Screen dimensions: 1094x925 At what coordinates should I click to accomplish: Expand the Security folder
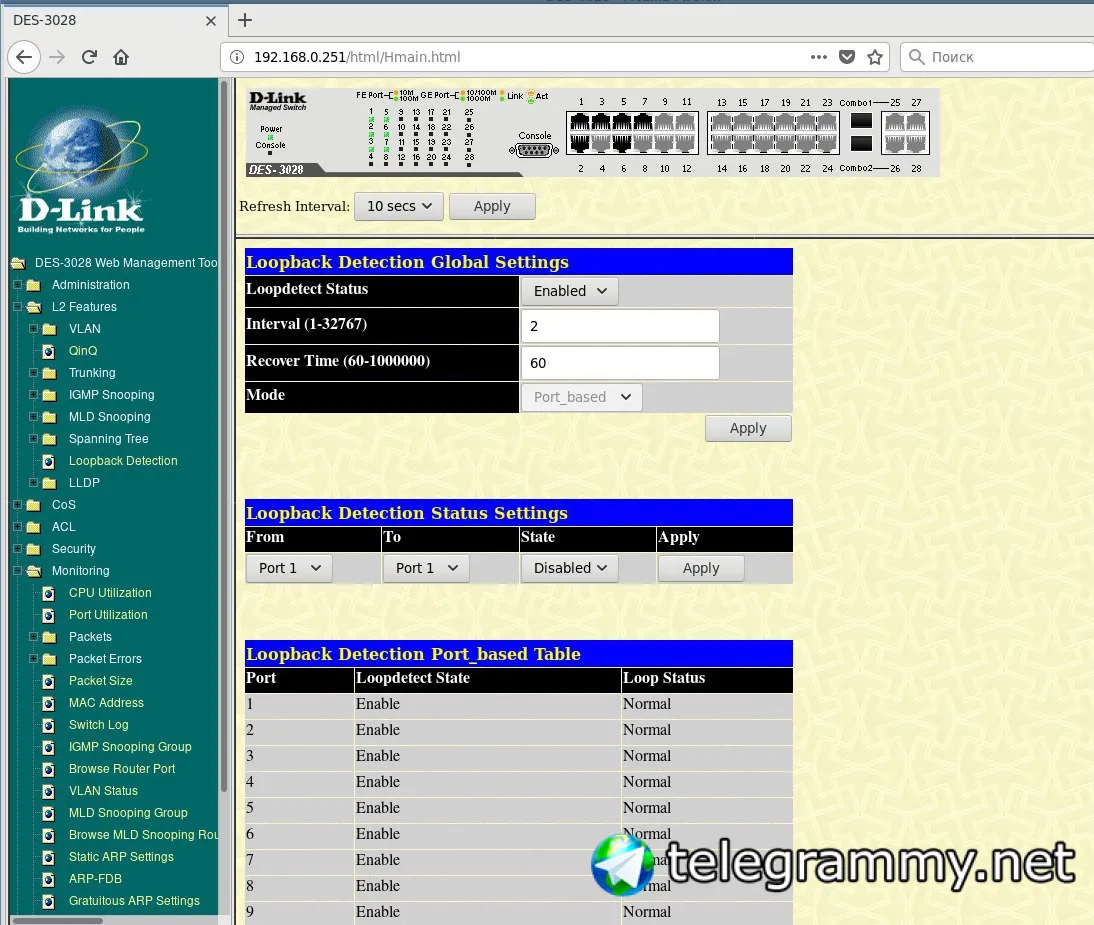click(x=18, y=548)
